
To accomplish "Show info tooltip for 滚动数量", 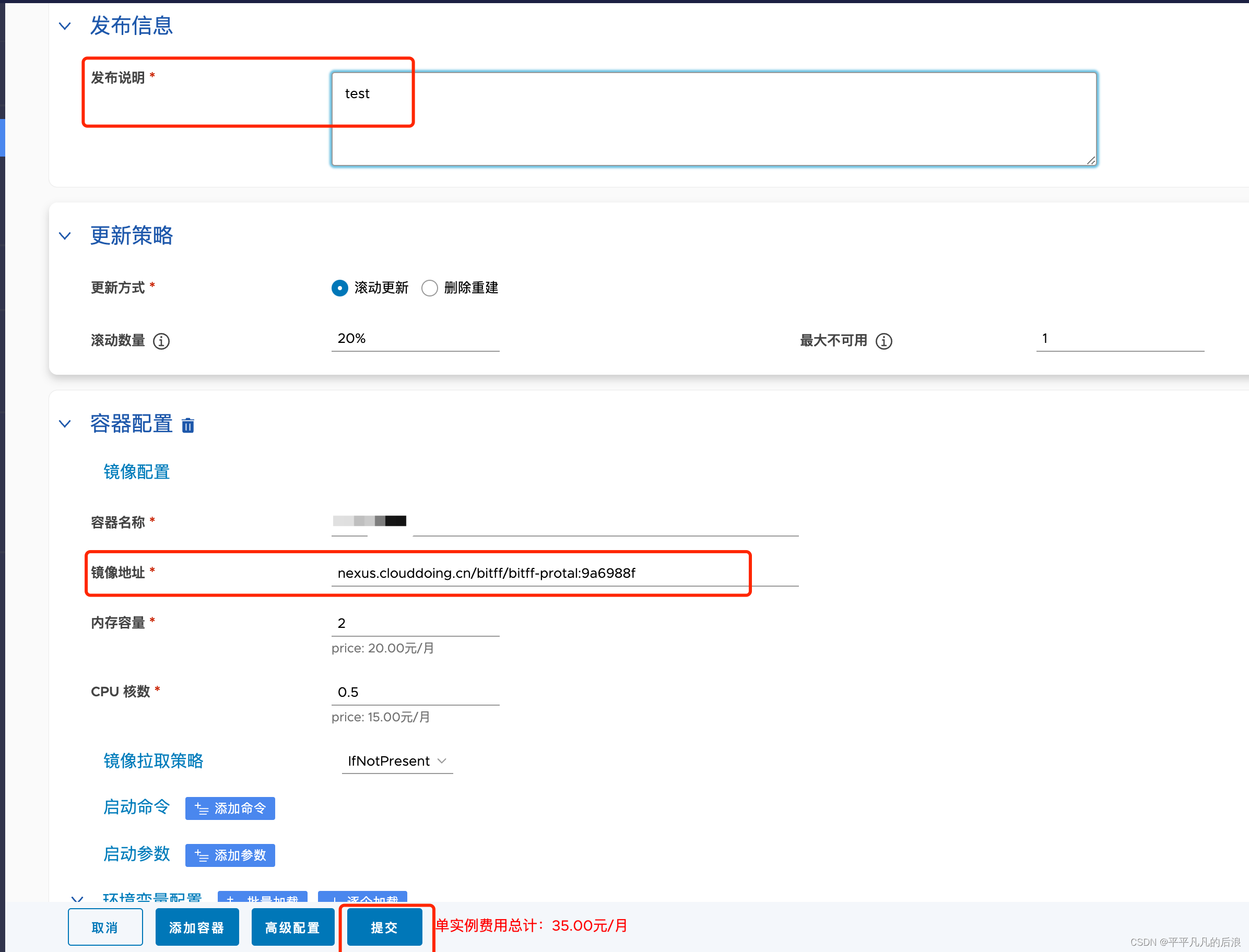I will (161, 341).
